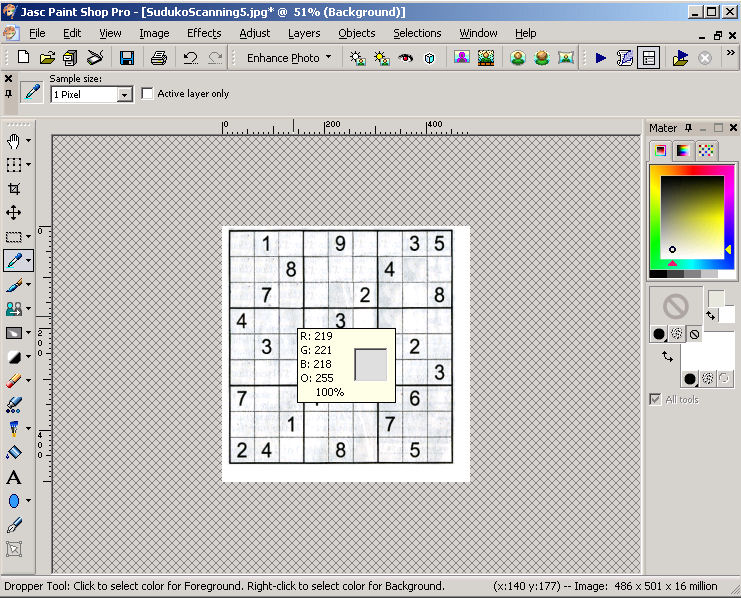The height and width of the screenshot is (598, 741).
Task: Click the Red Eye removal icon
Action: [x=406, y=58]
